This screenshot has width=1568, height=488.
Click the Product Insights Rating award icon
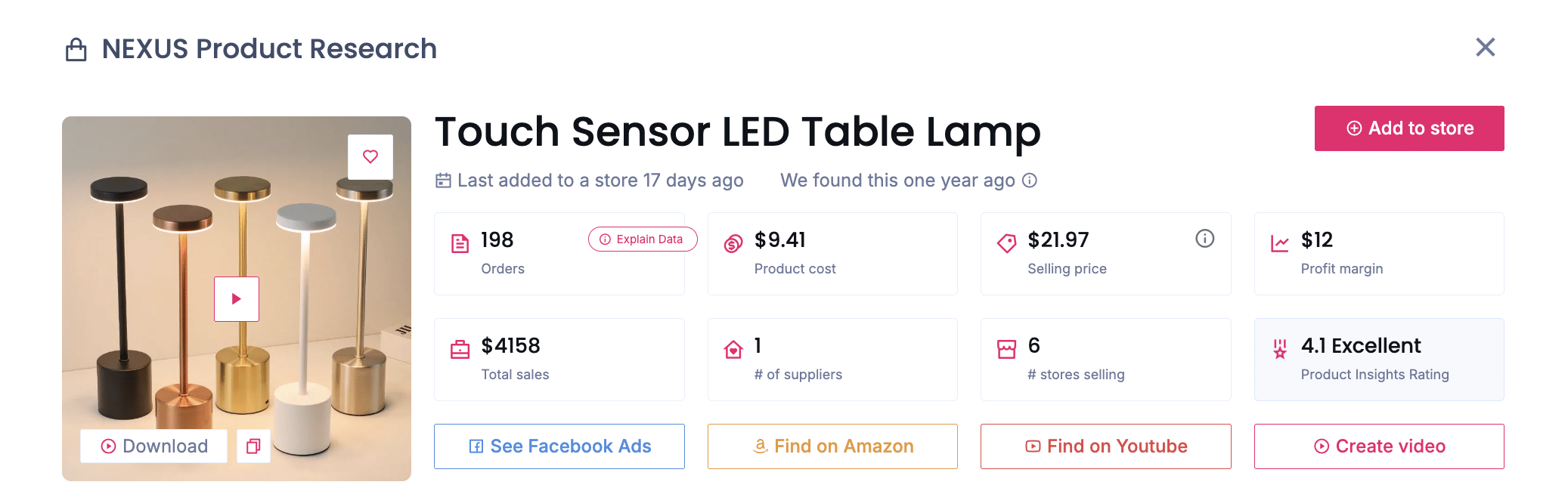(x=1278, y=350)
